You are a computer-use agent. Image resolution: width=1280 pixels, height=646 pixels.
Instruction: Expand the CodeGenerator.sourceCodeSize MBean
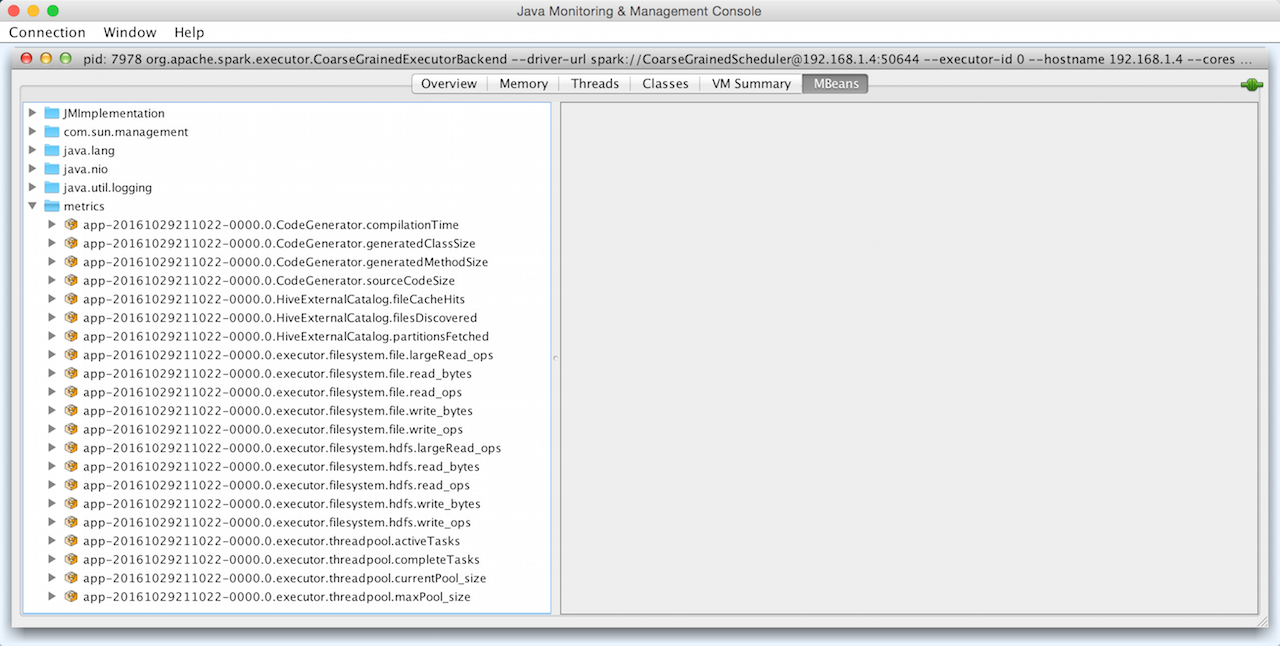pos(52,281)
